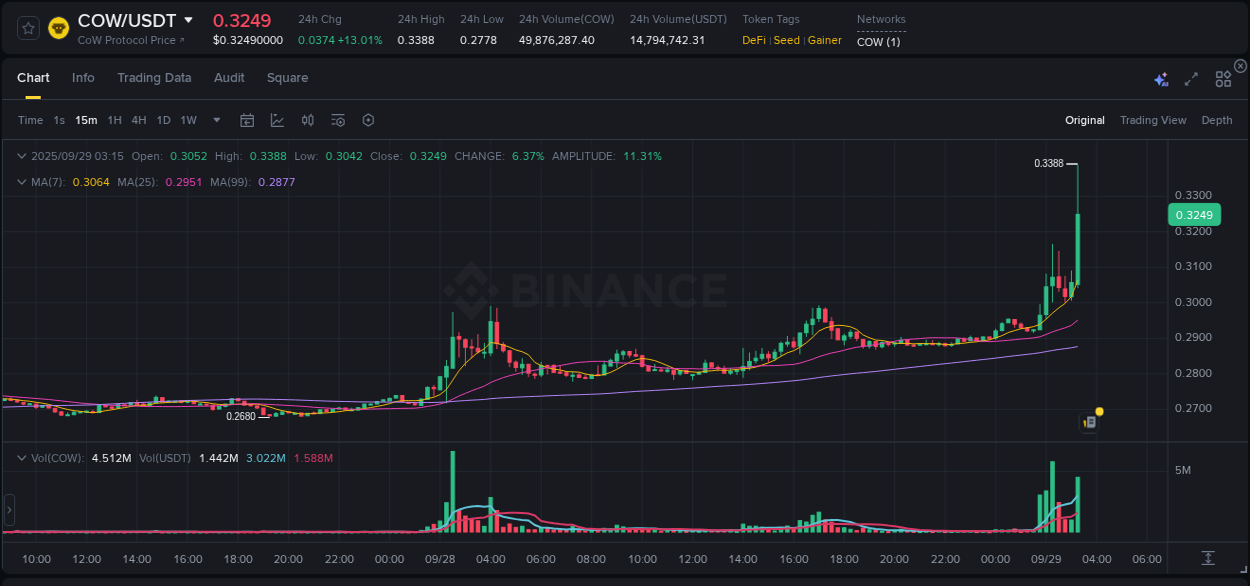Open the date range calendar icon

click(247, 119)
